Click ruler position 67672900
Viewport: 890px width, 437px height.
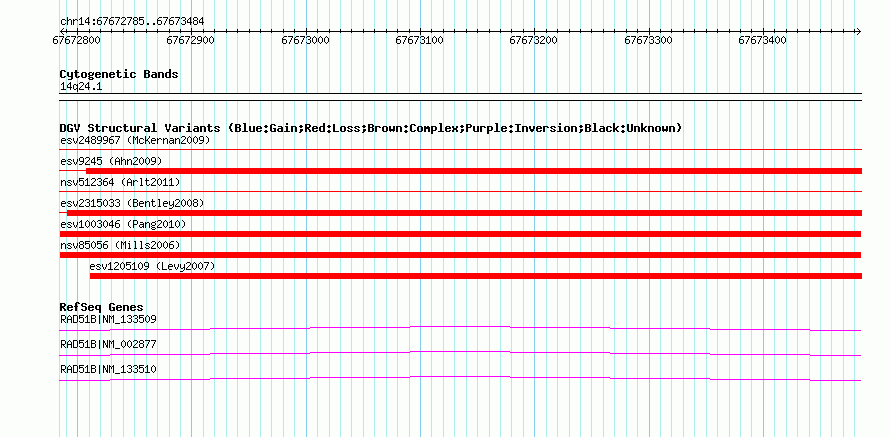click(x=191, y=40)
